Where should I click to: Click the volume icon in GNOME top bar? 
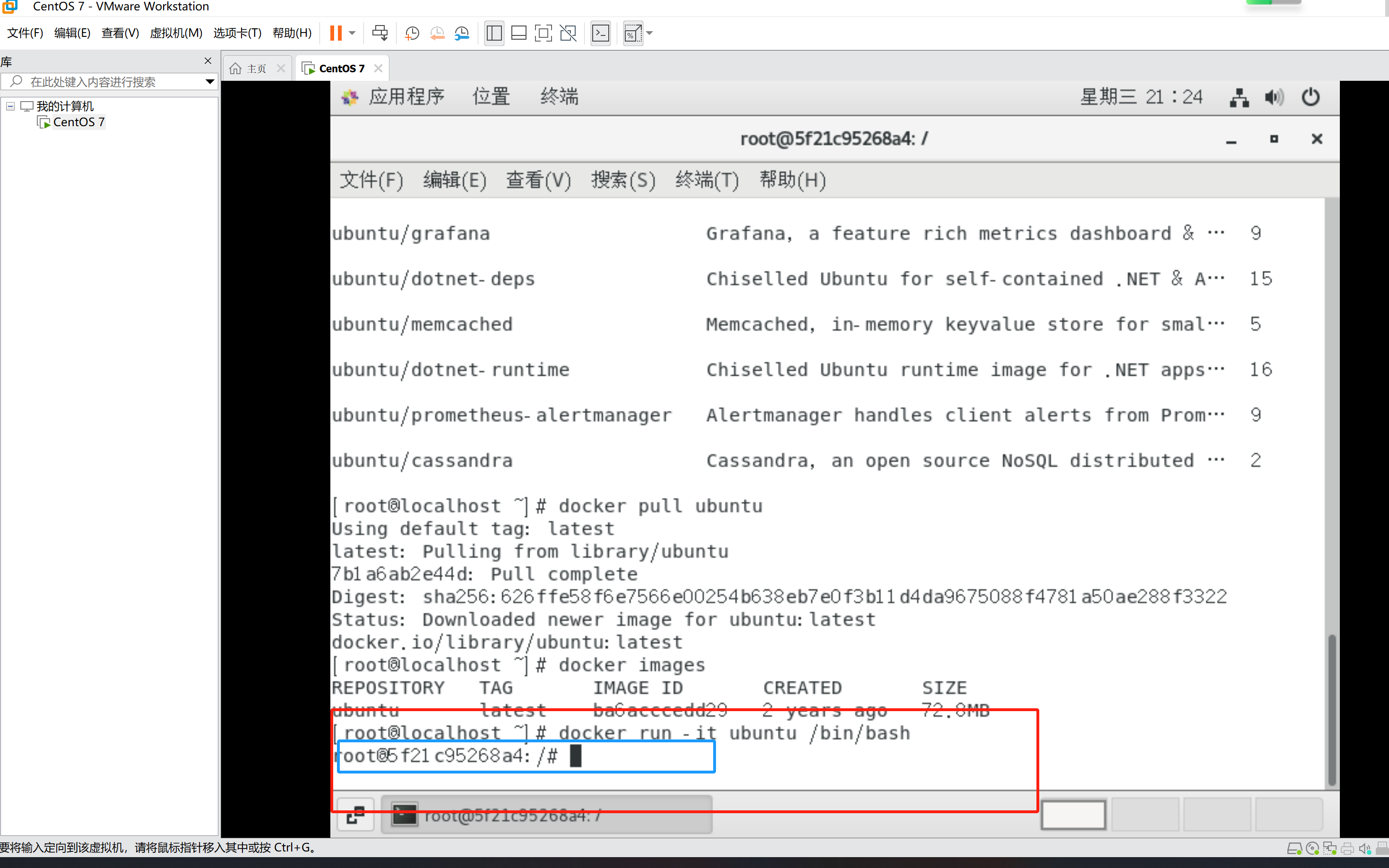1274,97
